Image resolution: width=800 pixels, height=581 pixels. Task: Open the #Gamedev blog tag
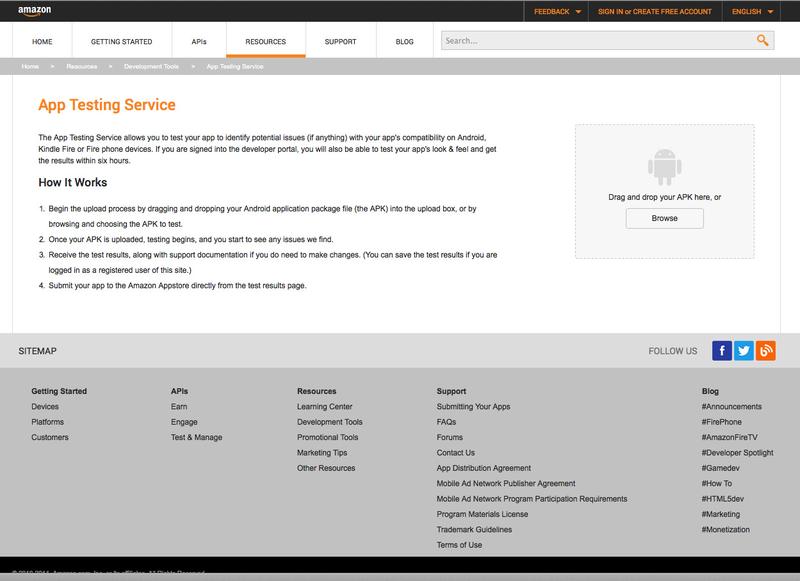tap(720, 468)
